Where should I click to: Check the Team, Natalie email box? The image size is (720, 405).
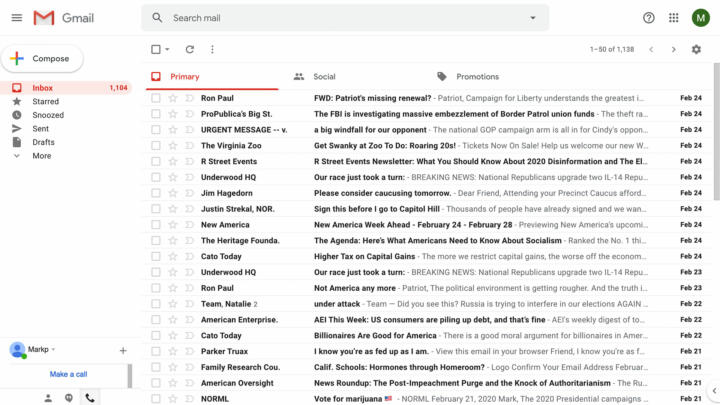point(156,304)
